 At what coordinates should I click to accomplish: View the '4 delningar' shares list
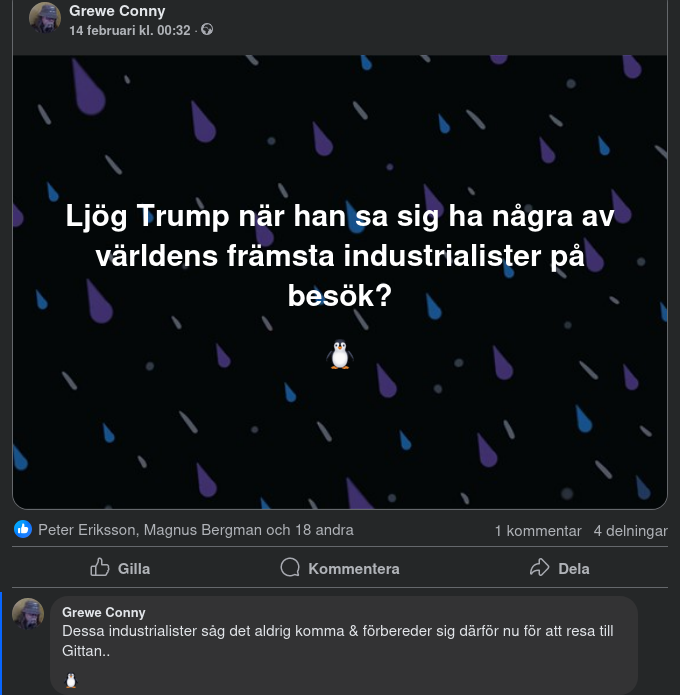click(x=630, y=531)
